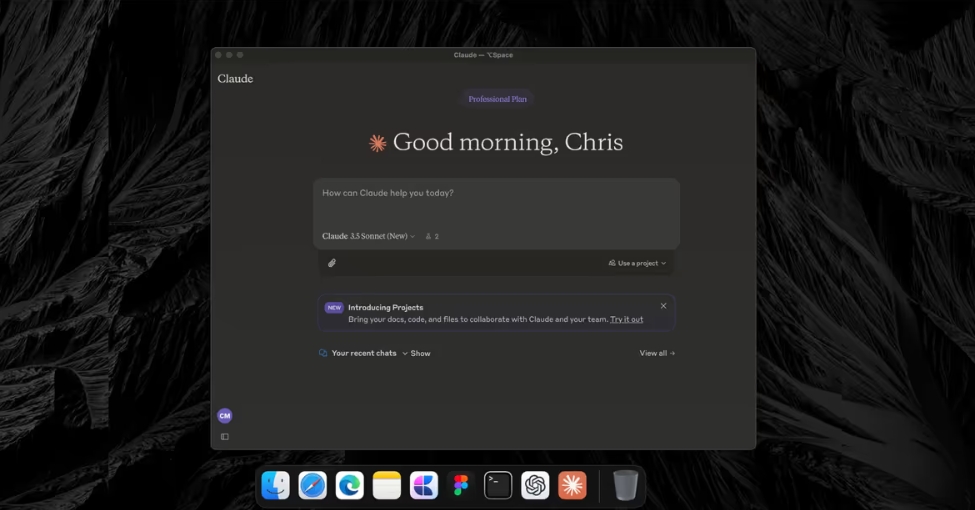Open the CM user avatar menu
This screenshot has height=510, width=975.
(x=224, y=415)
